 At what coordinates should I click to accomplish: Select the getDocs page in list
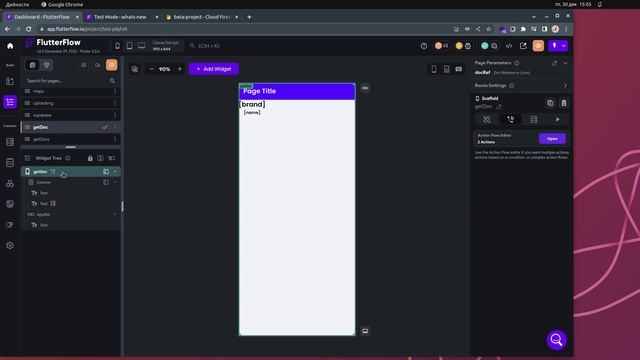click(70, 139)
